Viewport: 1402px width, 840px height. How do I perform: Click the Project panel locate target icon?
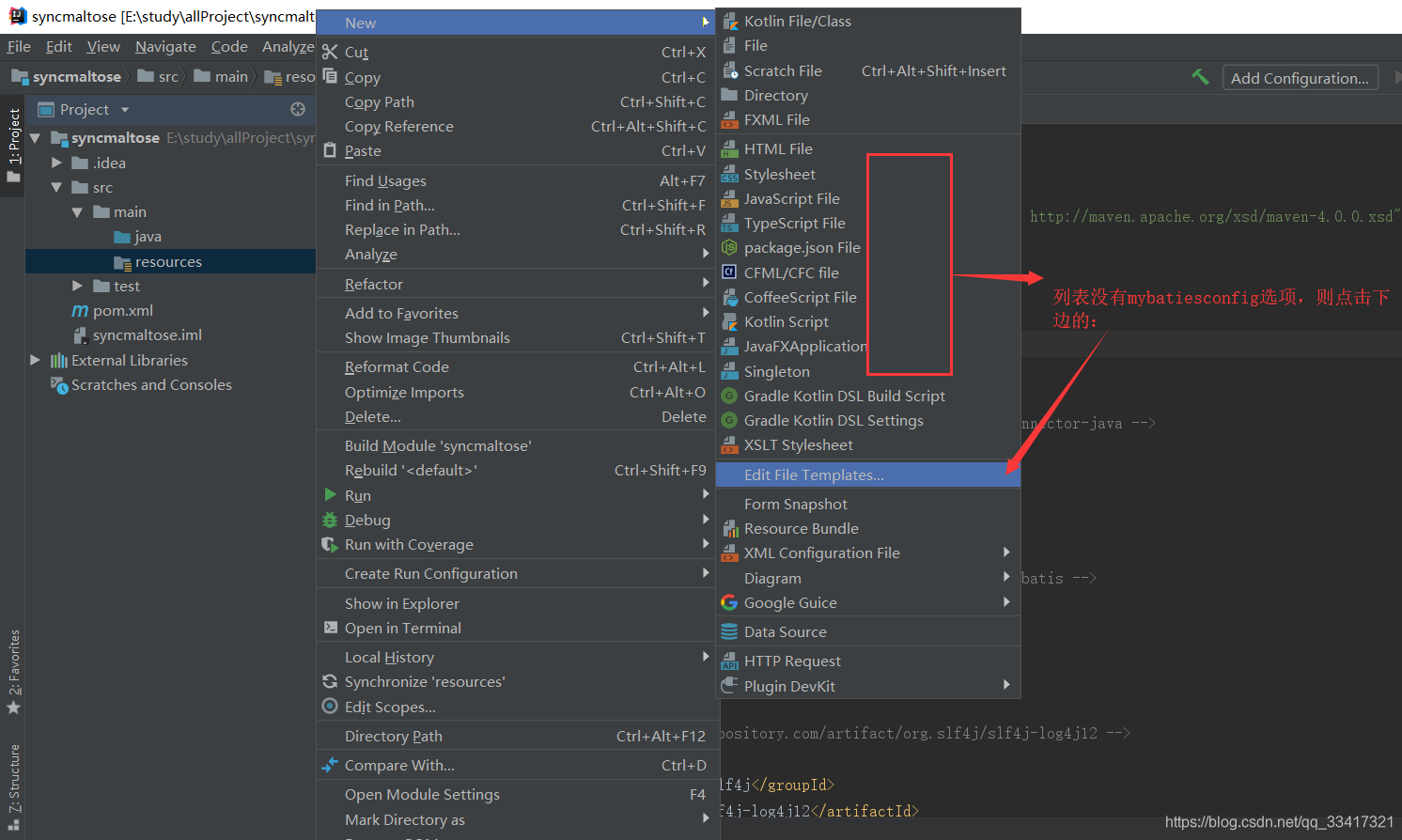(x=298, y=109)
